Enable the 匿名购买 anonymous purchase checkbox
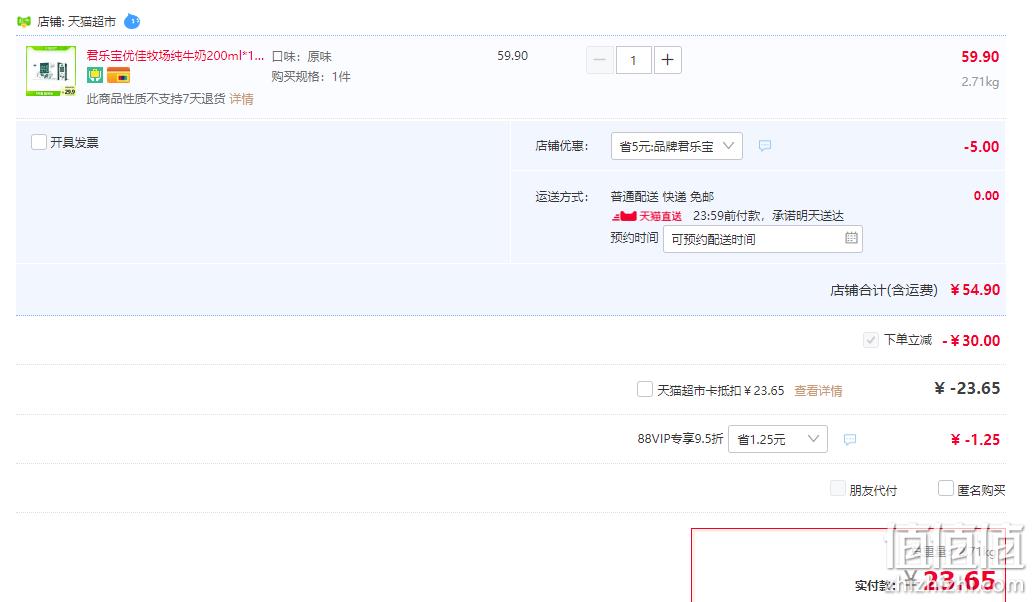Screen dimensions: 1034x602 click(946, 488)
